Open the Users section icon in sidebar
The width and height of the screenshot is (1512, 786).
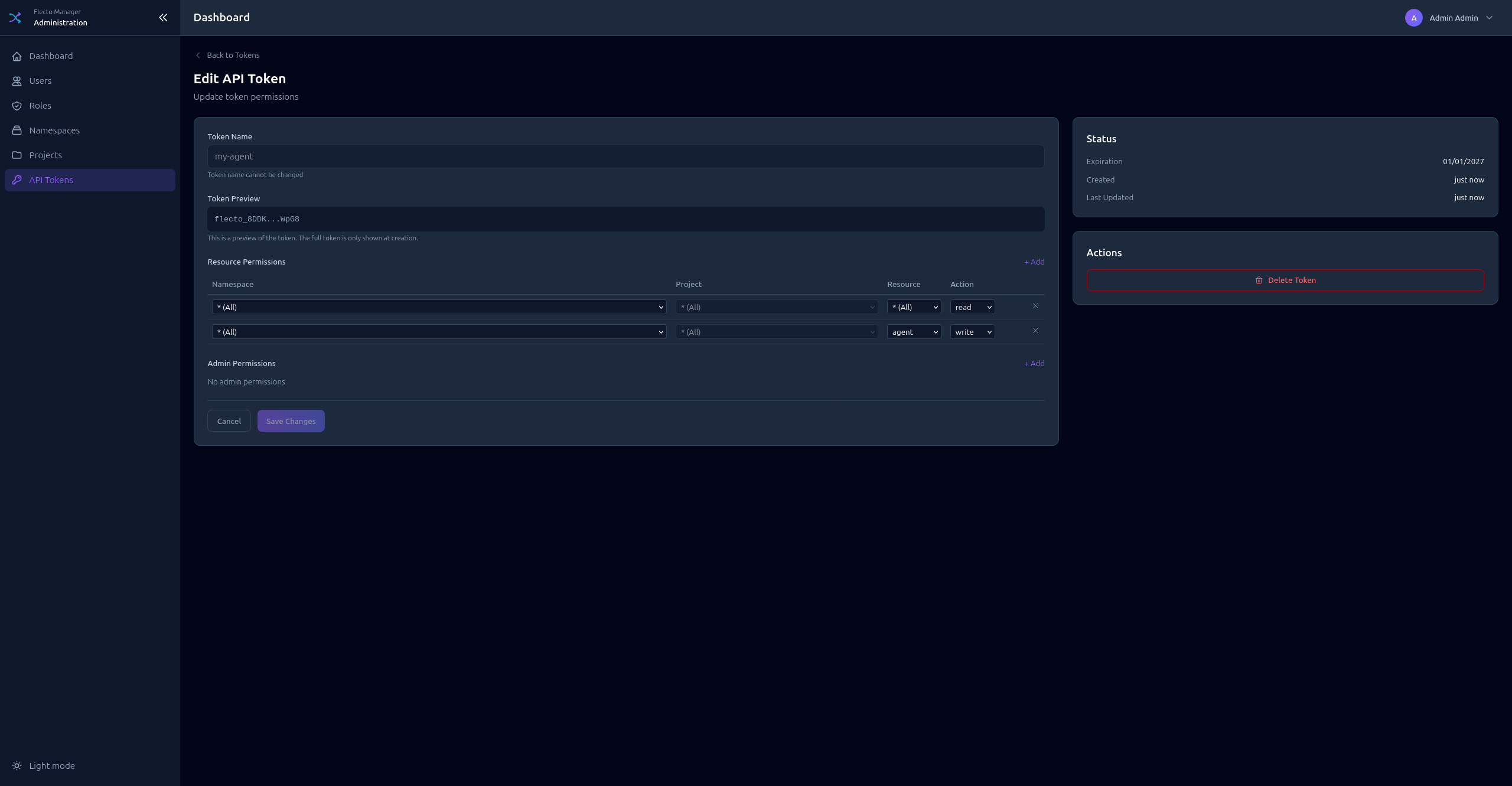tap(17, 81)
